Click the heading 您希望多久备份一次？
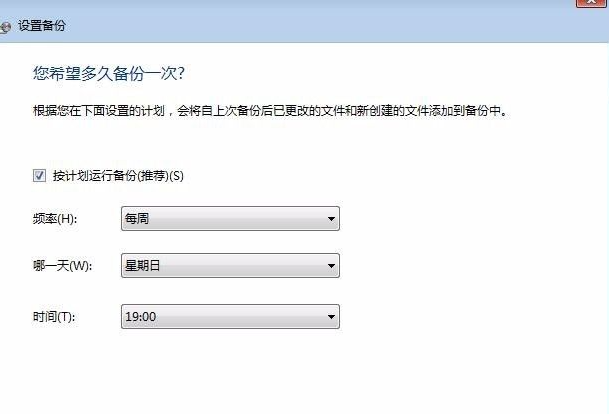This screenshot has width=609, height=414. point(111,74)
